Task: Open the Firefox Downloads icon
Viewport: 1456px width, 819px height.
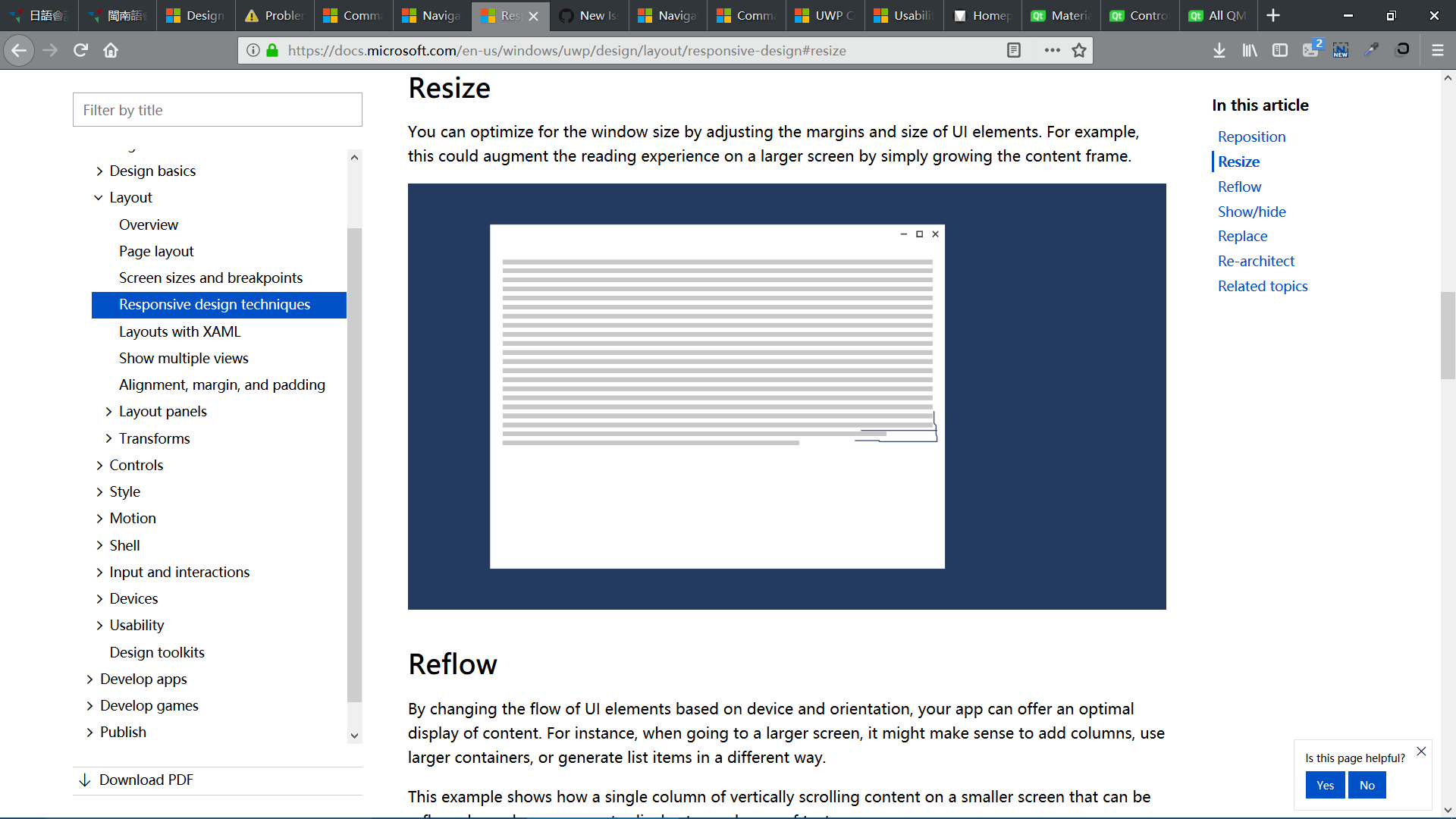Action: (1219, 50)
